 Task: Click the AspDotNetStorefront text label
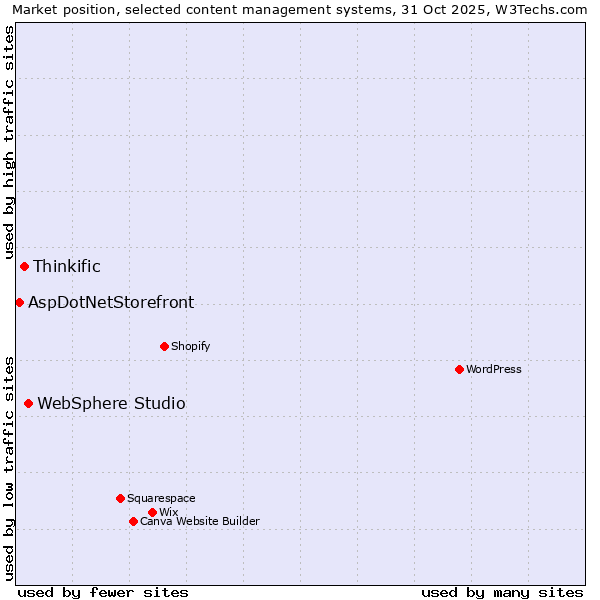[111, 302]
